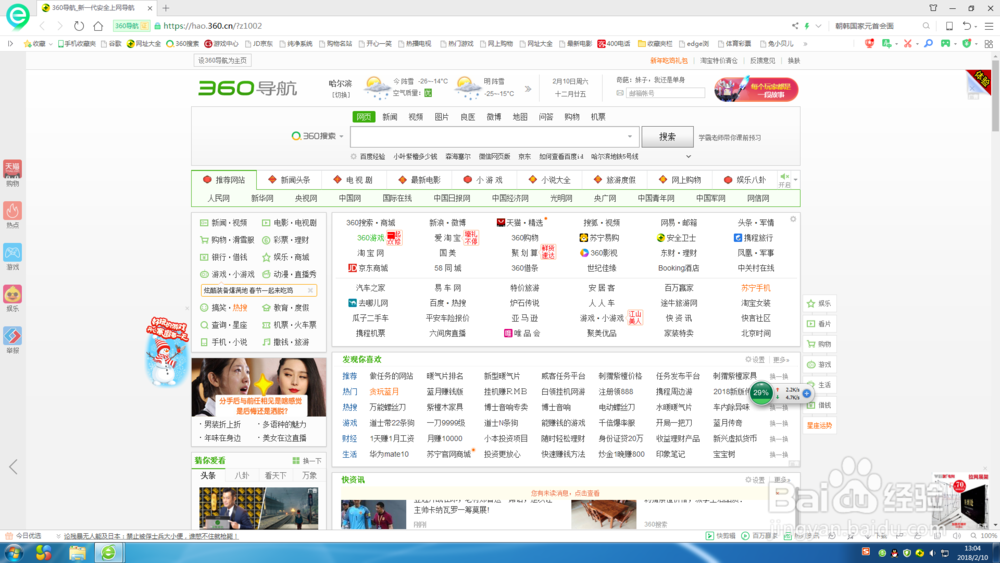
Task: Click the email account input field
Action: (666, 93)
